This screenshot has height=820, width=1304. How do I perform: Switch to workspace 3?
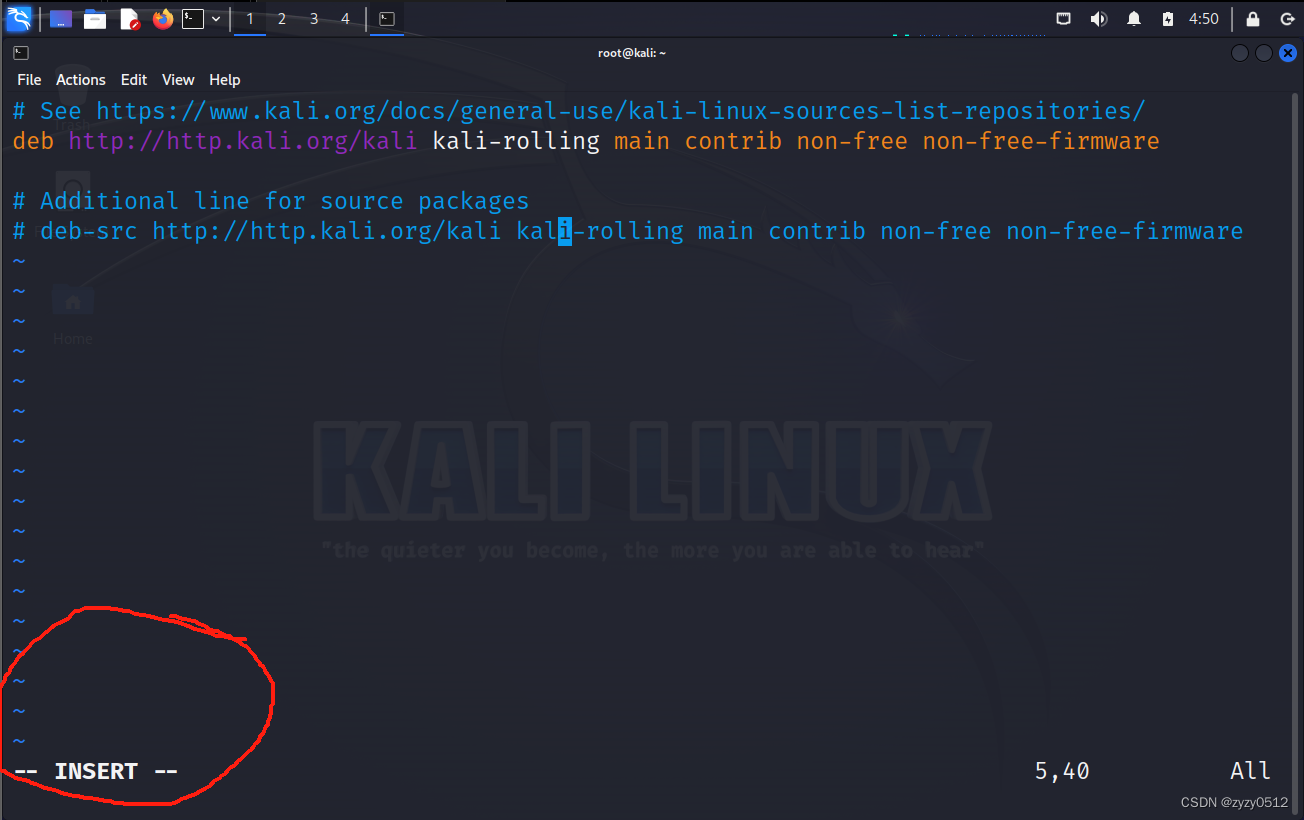(314, 19)
